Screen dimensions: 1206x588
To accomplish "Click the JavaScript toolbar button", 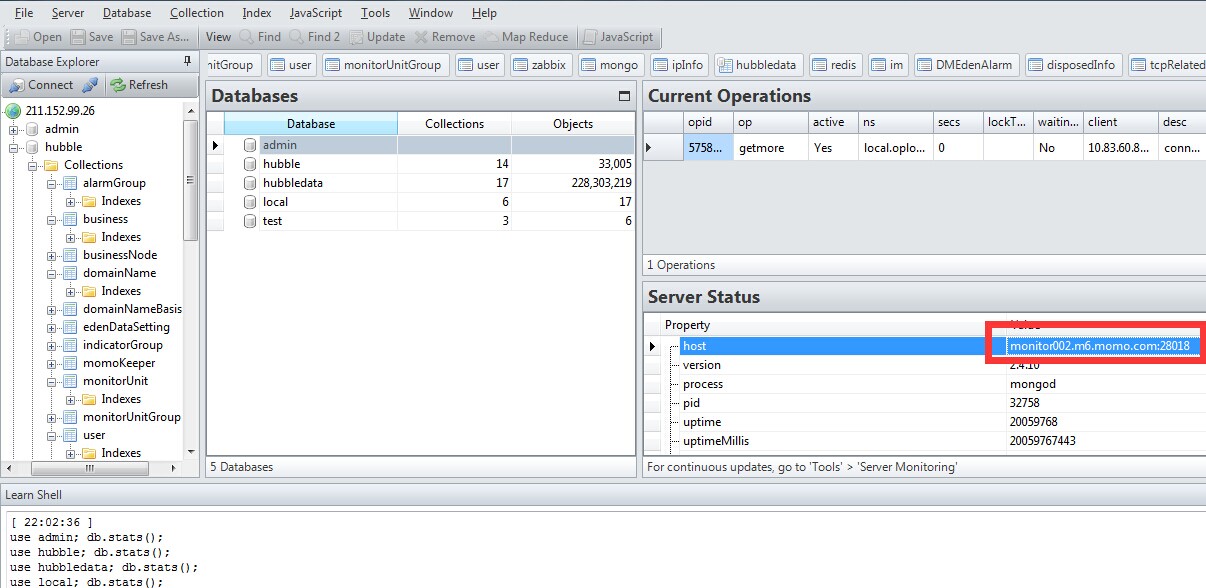I will [617, 37].
